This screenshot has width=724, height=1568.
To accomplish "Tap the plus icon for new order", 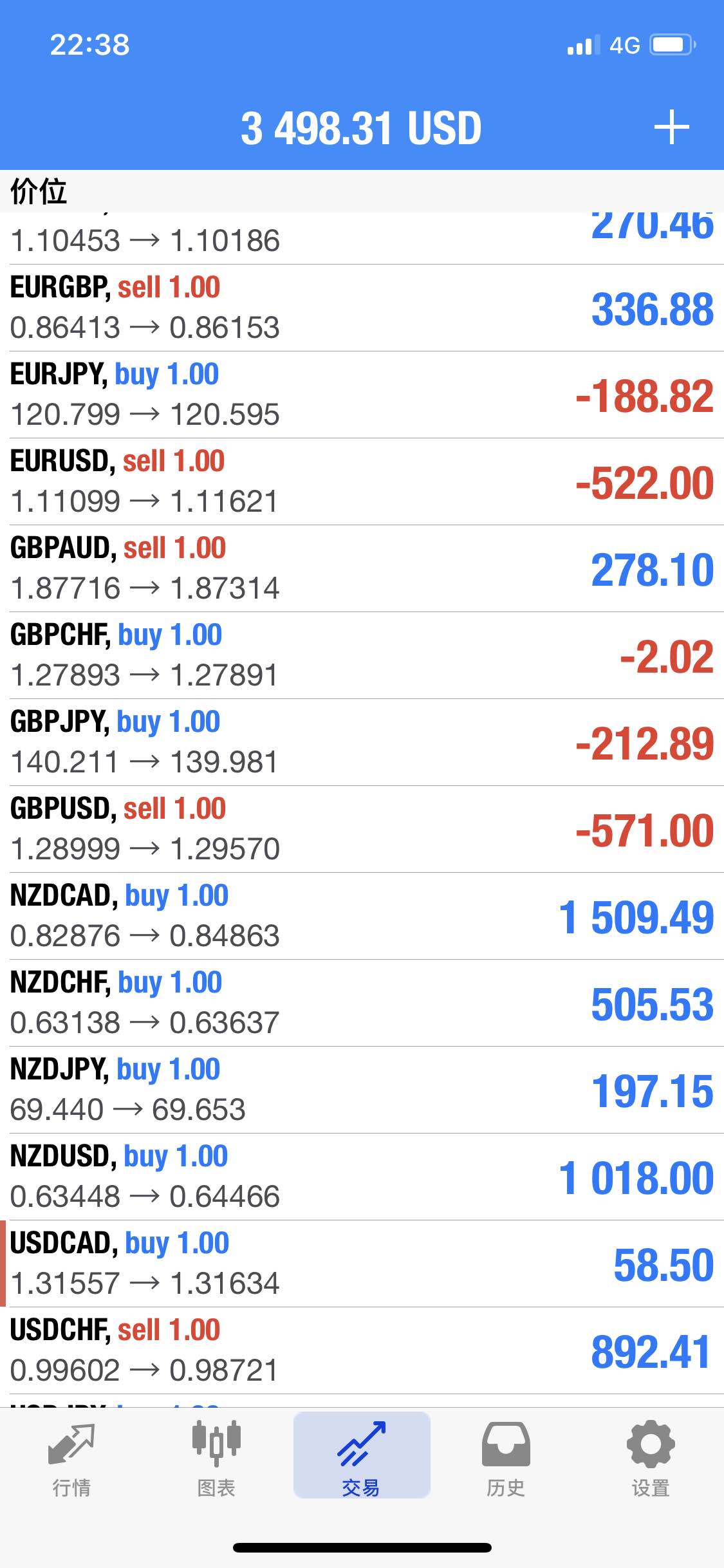I will click(x=671, y=127).
